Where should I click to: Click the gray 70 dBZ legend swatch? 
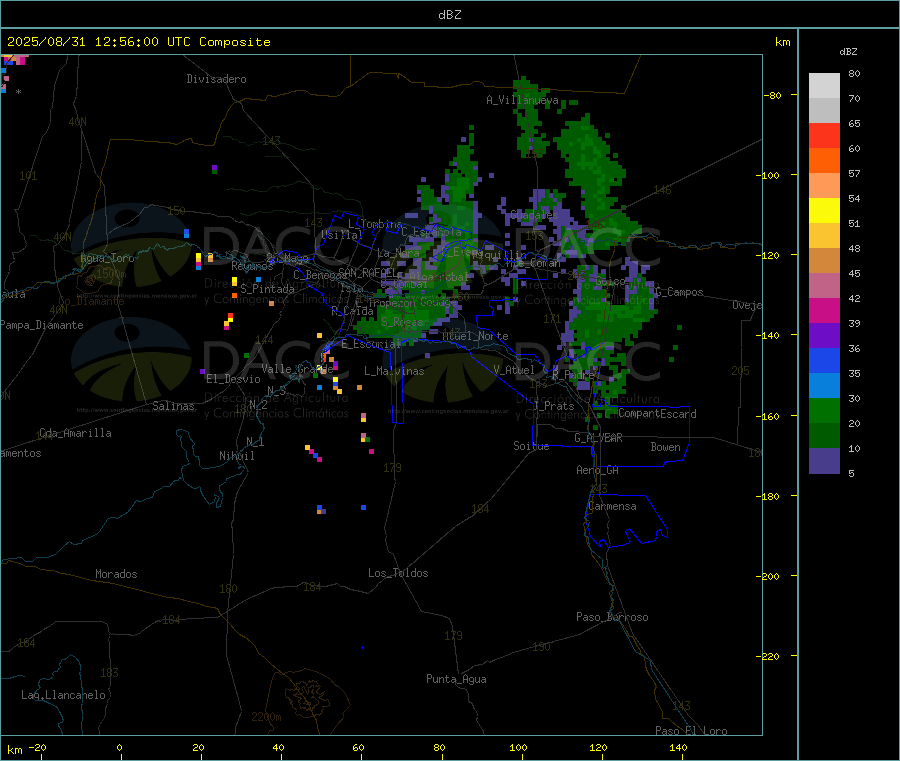pyautogui.click(x=824, y=111)
